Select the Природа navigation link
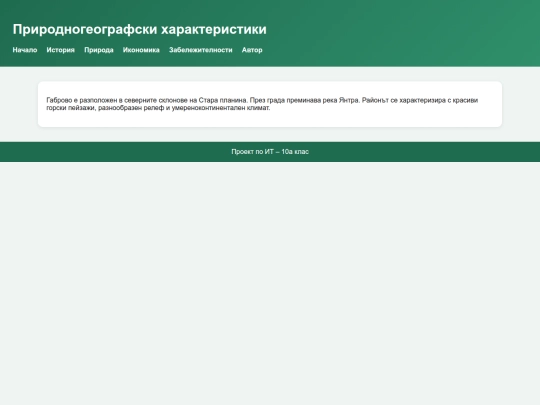The image size is (540, 405). [99, 50]
